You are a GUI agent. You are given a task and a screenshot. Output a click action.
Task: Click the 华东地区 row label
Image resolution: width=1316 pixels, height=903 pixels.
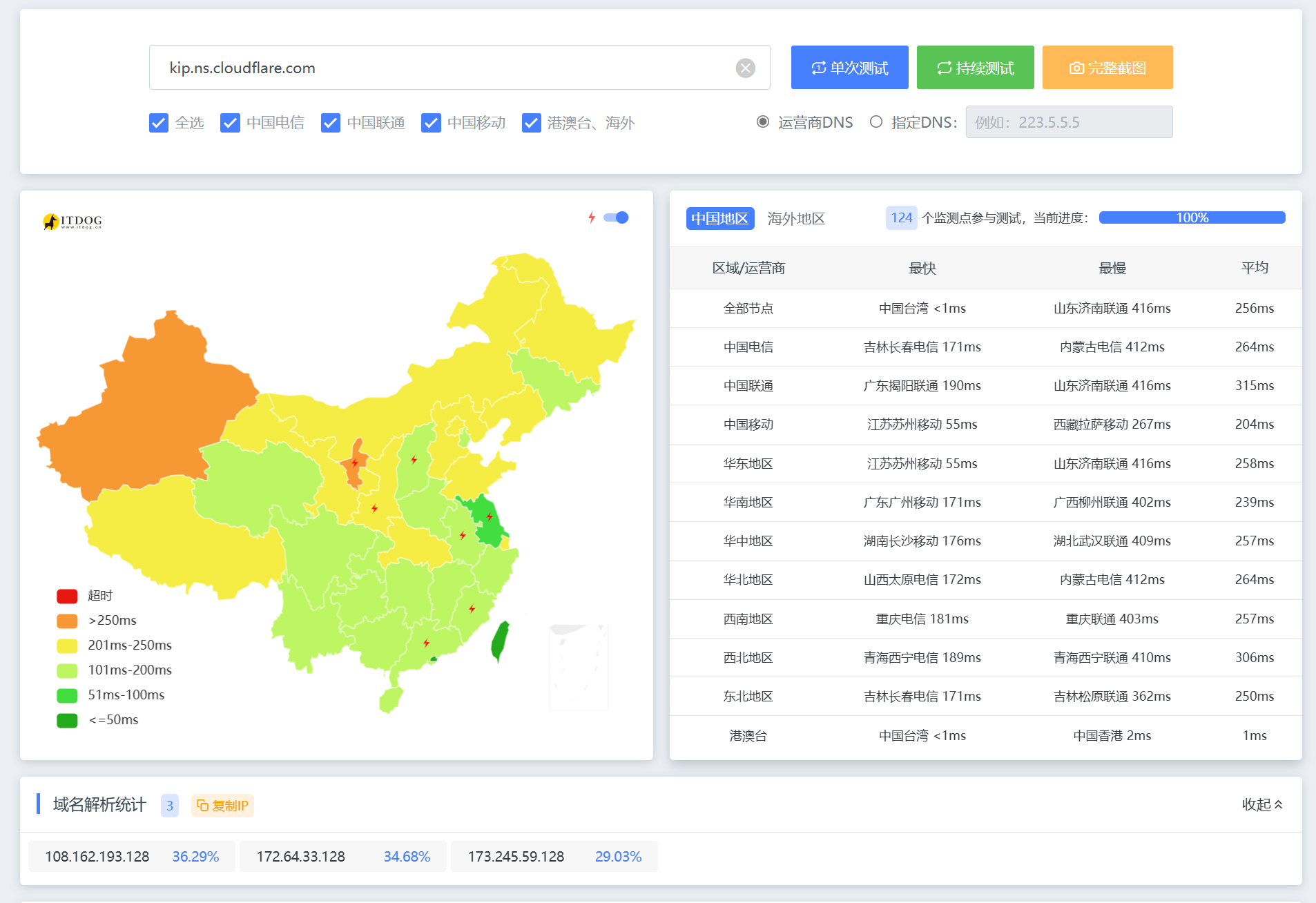pos(748,463)
